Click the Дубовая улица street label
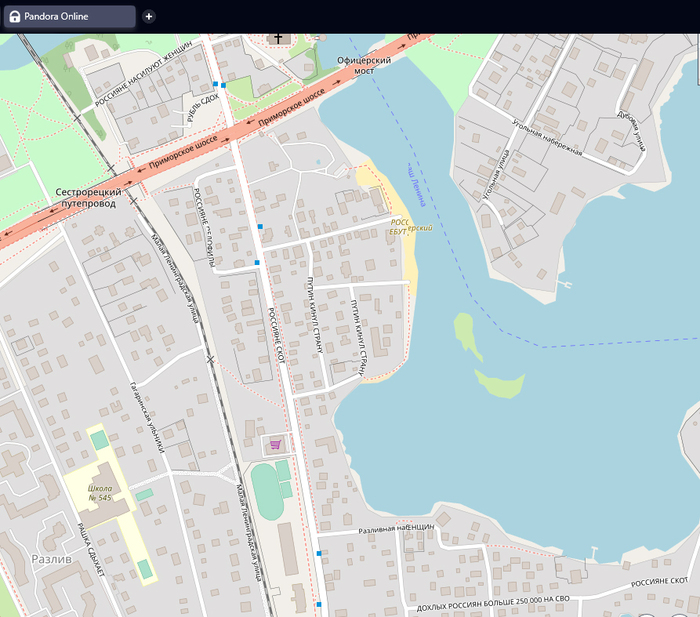Viewport: 700px width, 617px height. pyautogui.click(x=632, y=131)
